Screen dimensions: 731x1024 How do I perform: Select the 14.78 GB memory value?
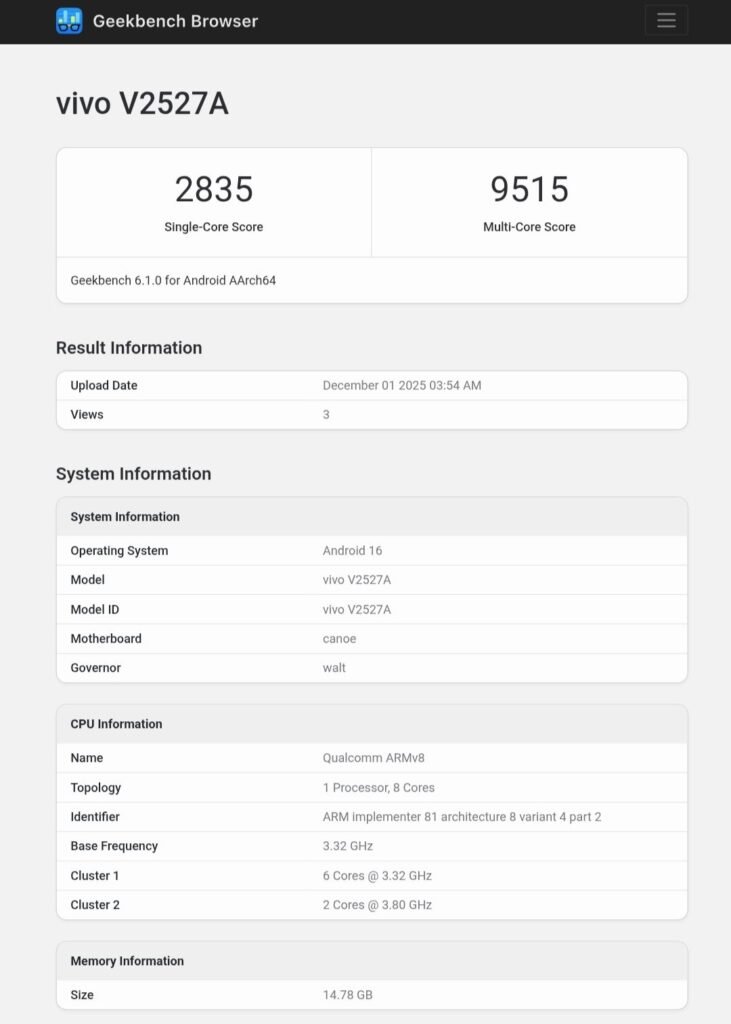coord(348,995)
